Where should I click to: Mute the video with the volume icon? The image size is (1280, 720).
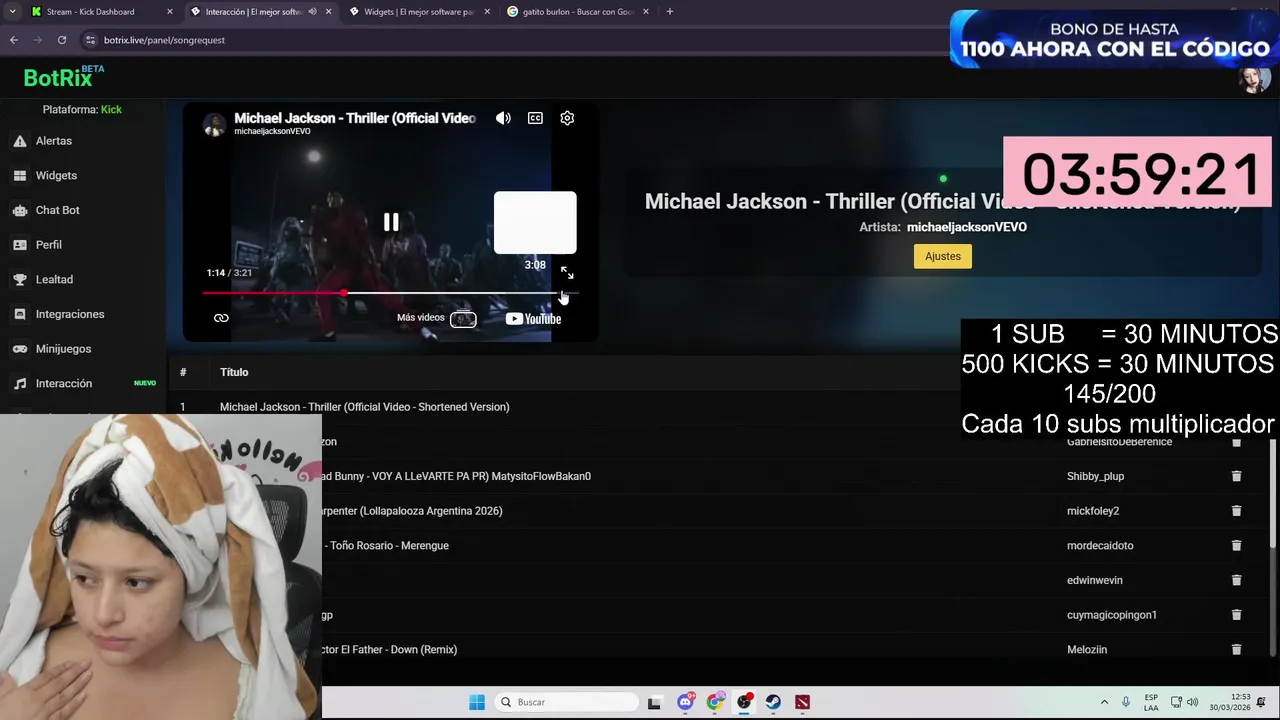click(503, 118)
